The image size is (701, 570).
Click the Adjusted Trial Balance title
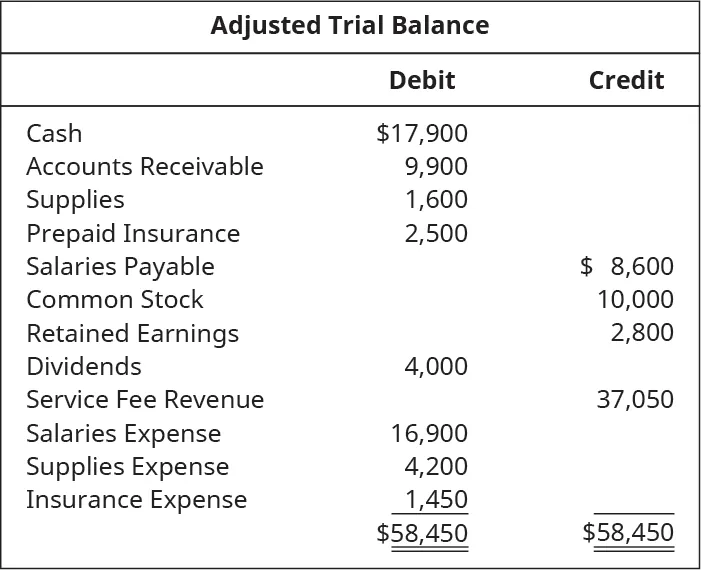(350, 26)
